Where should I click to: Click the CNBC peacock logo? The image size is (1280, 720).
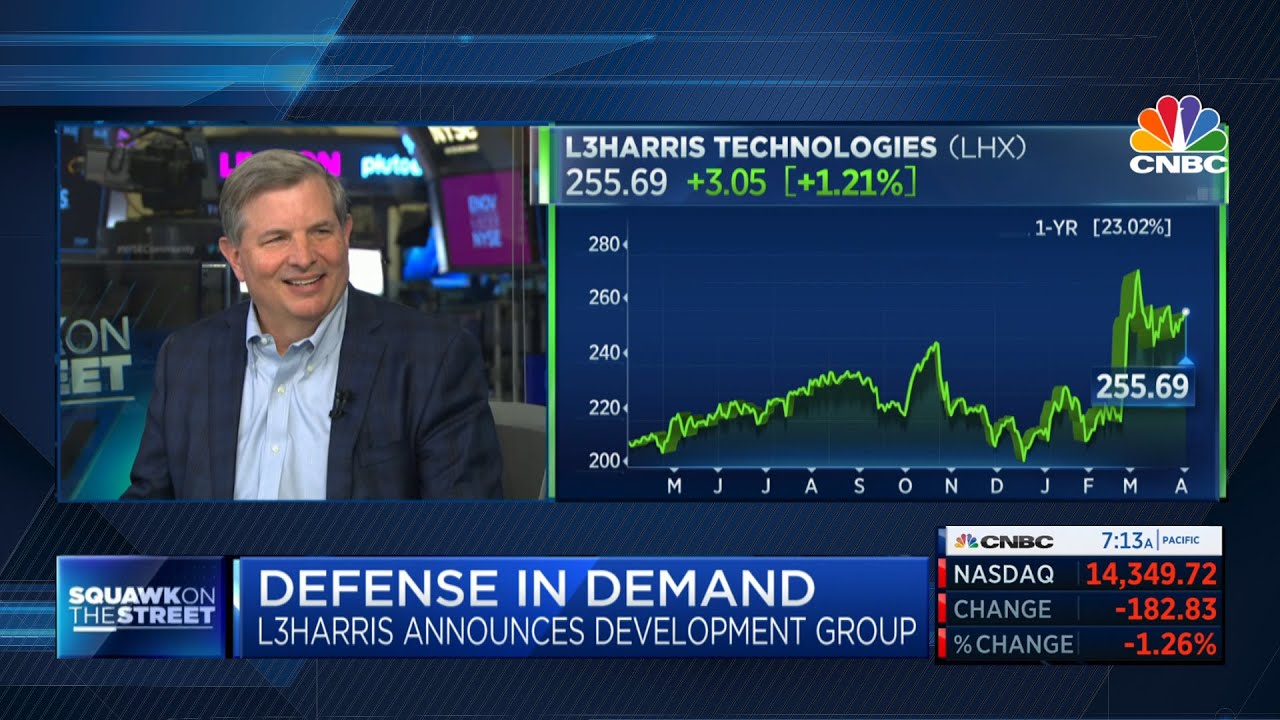(x=1178, y=134)
